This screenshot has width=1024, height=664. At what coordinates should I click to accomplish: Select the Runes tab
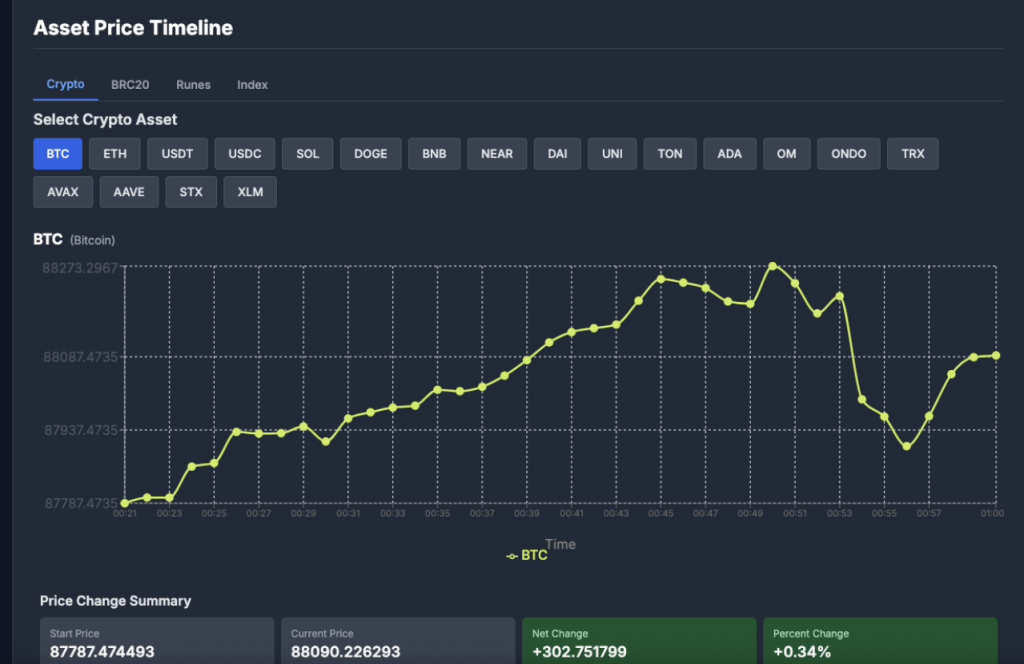193,85
